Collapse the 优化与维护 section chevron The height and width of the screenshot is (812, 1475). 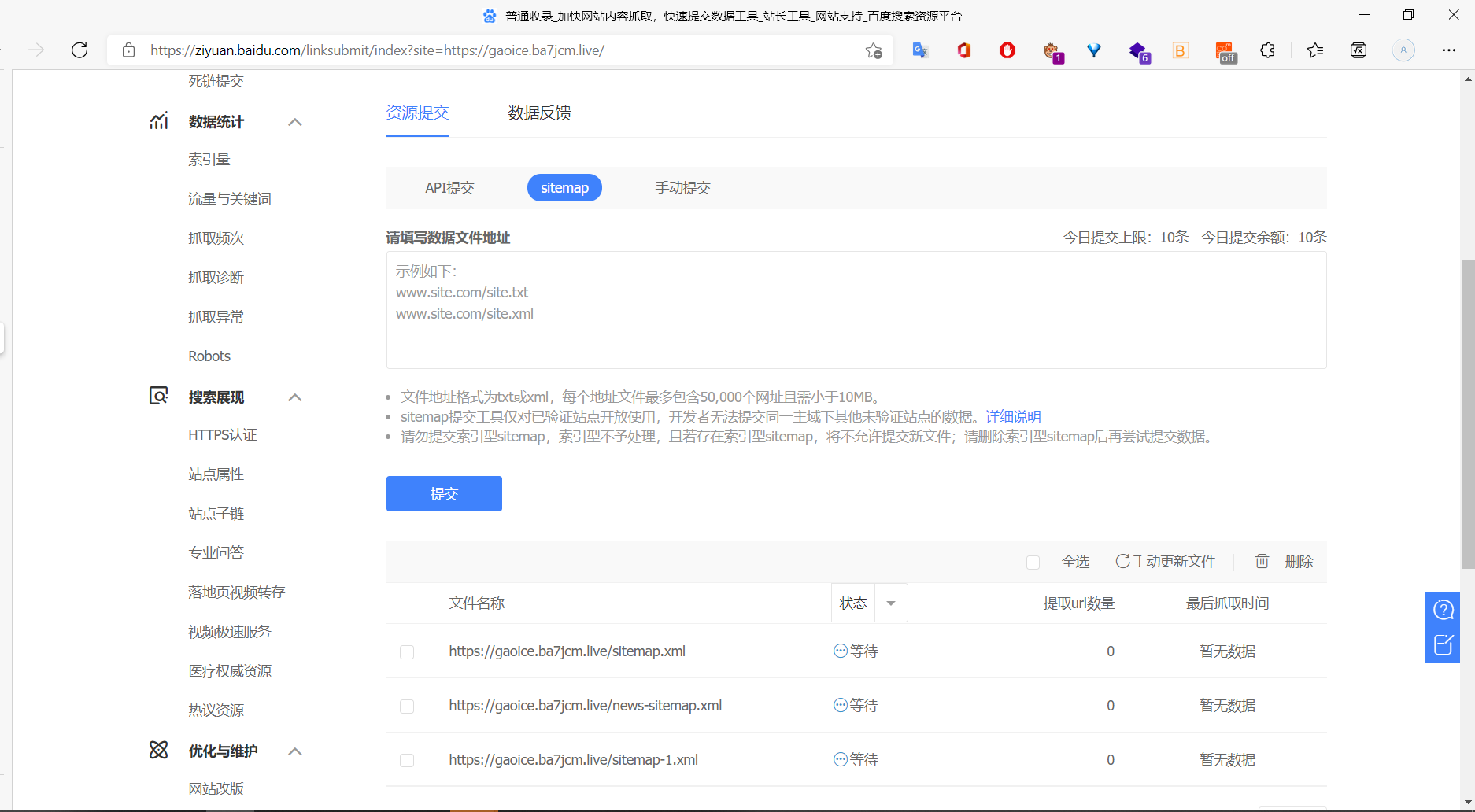click(x=295, y=751)
